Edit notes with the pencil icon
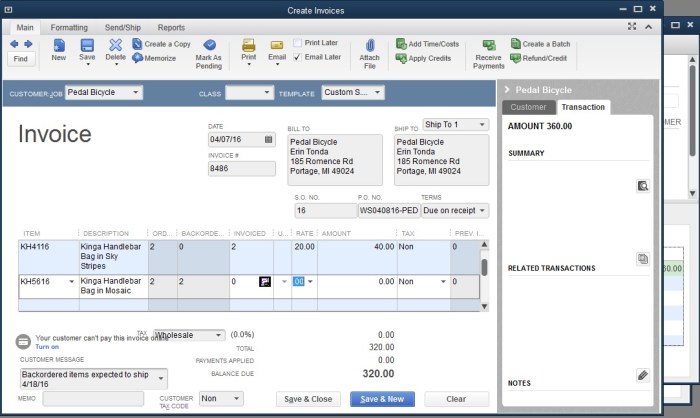The width and height of the screenshot is (700, 418). [643, 375]
